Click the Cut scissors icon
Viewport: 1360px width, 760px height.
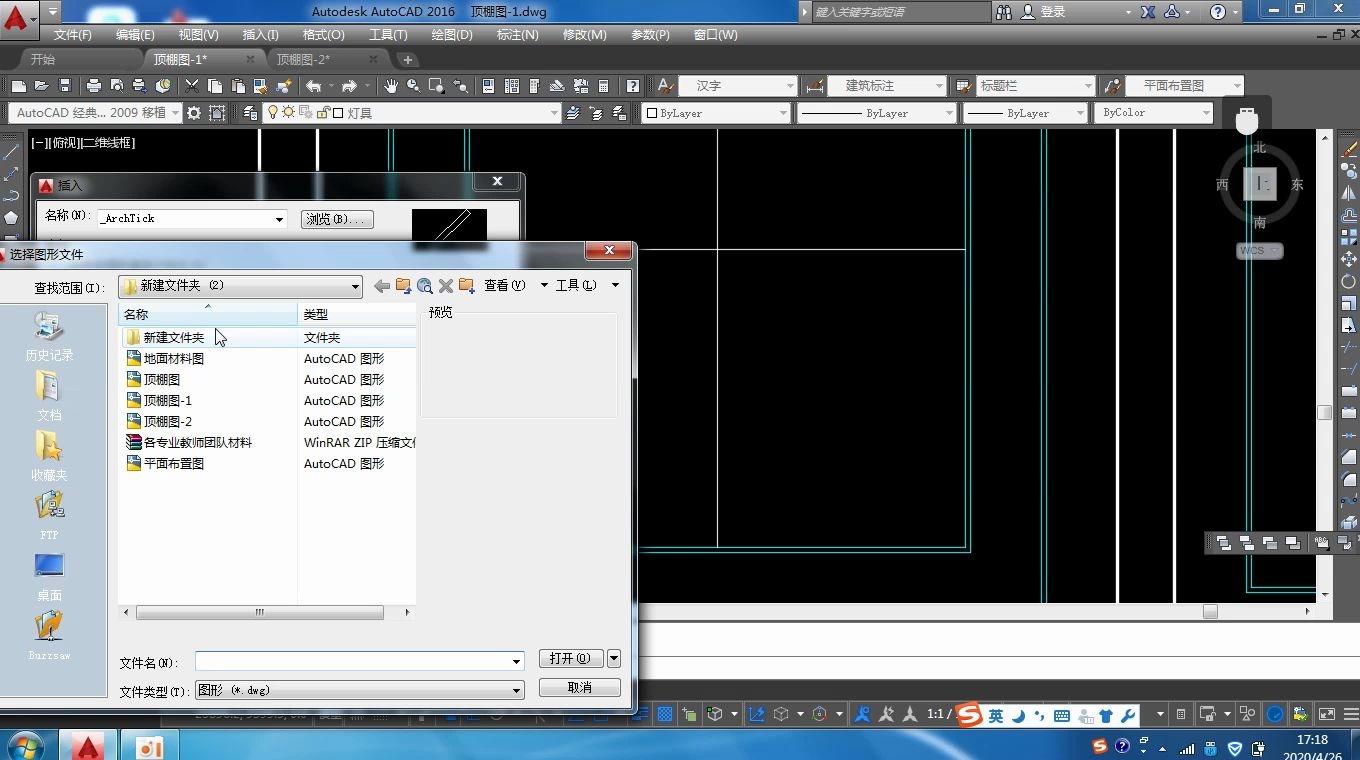tap(192, 86)
